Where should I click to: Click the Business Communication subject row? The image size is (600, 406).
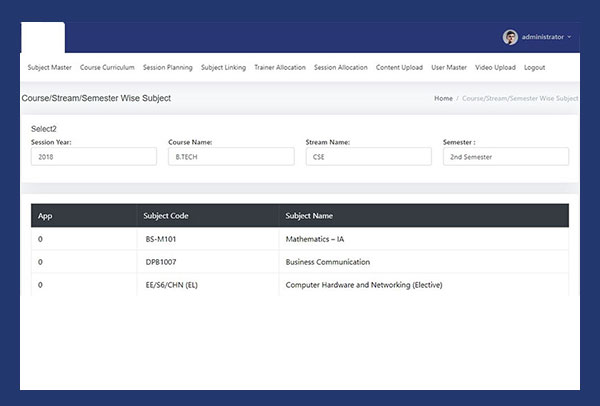click(300, 262)
